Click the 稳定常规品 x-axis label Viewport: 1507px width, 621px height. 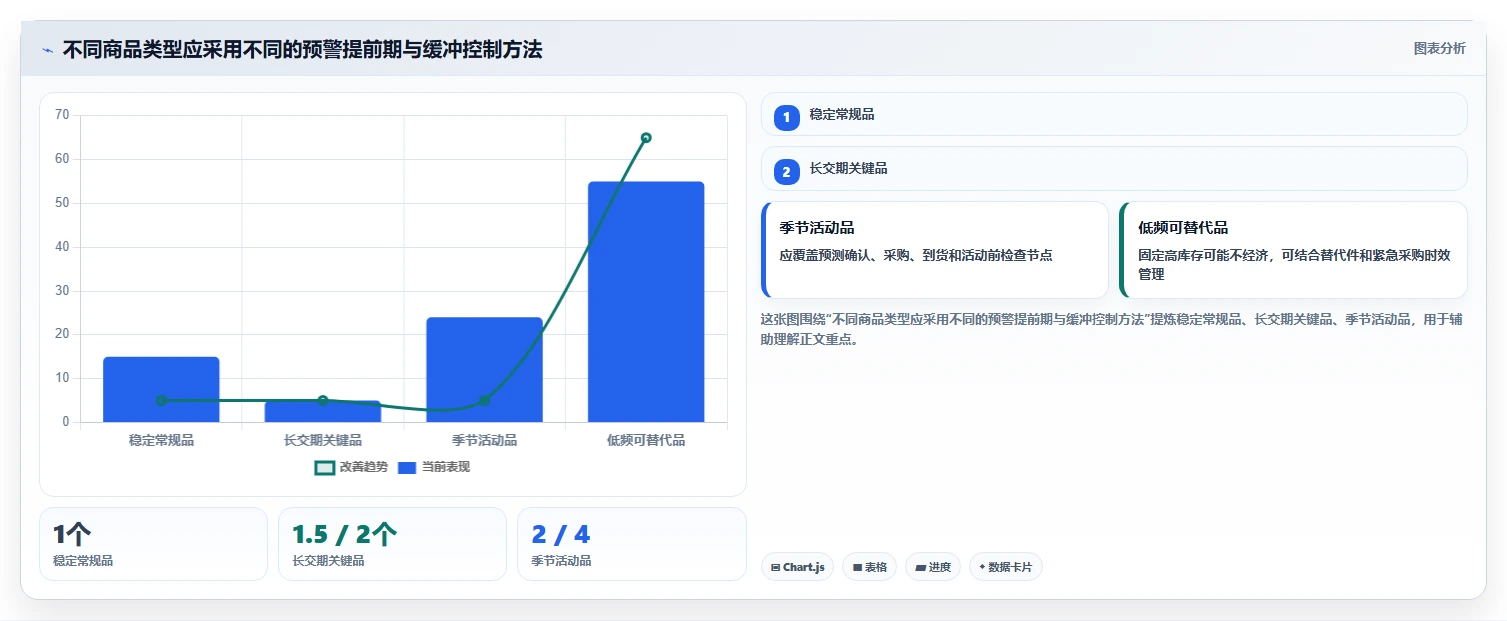click(161, 440)
